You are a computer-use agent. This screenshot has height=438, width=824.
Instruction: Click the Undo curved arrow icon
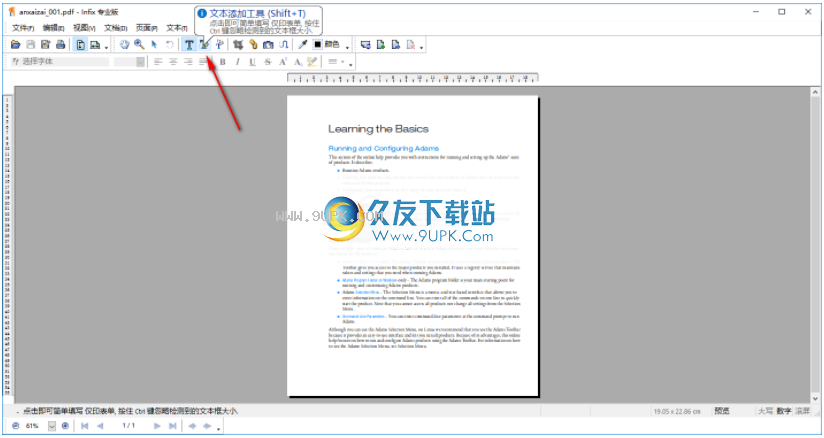pos(169,45)
